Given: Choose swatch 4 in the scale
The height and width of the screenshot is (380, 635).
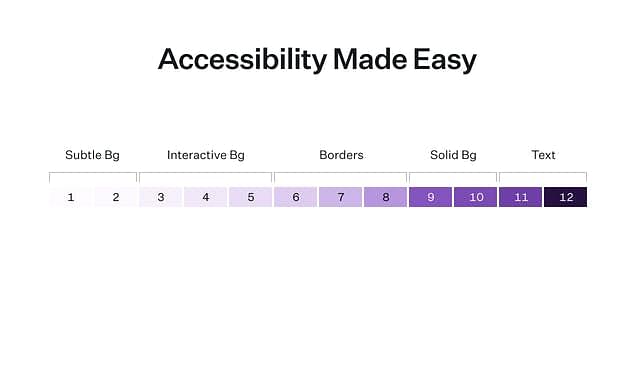Looking at the screenshot, I should [206, 197].
